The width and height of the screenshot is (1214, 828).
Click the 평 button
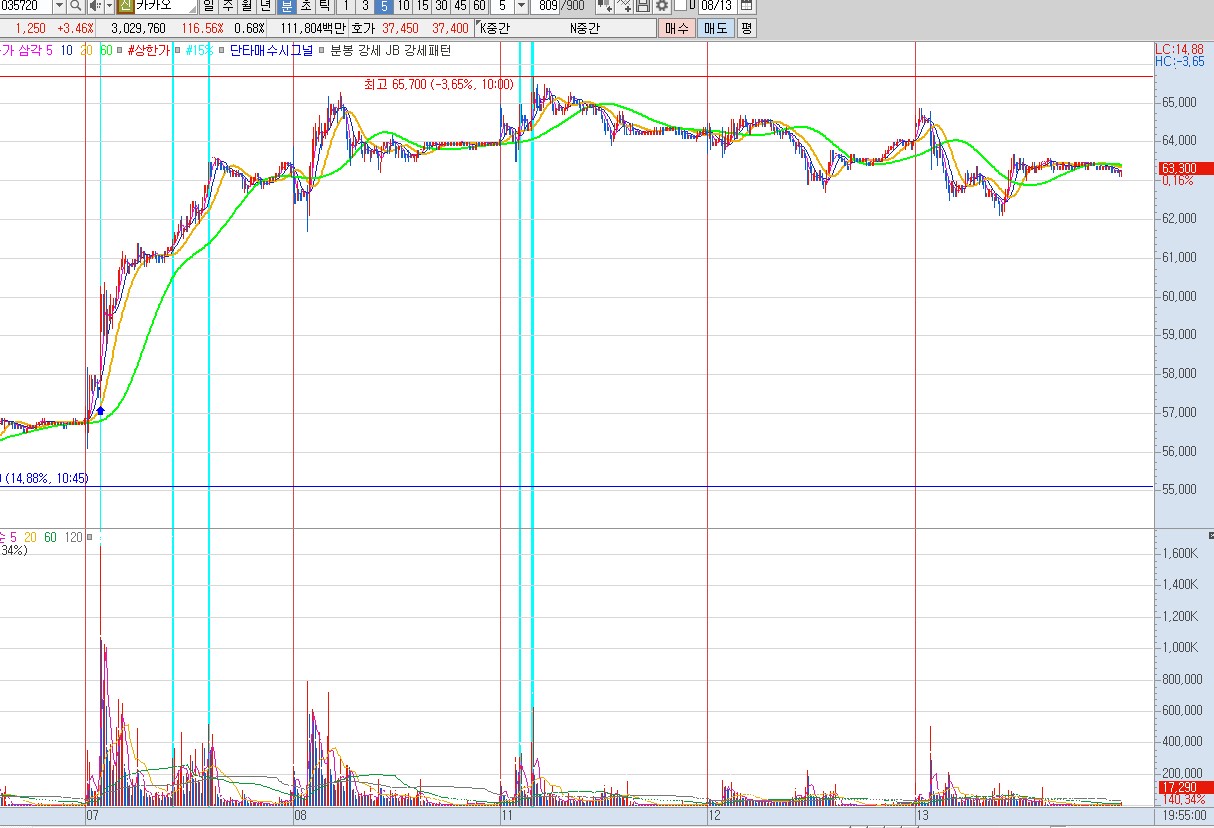click(746, 28)
